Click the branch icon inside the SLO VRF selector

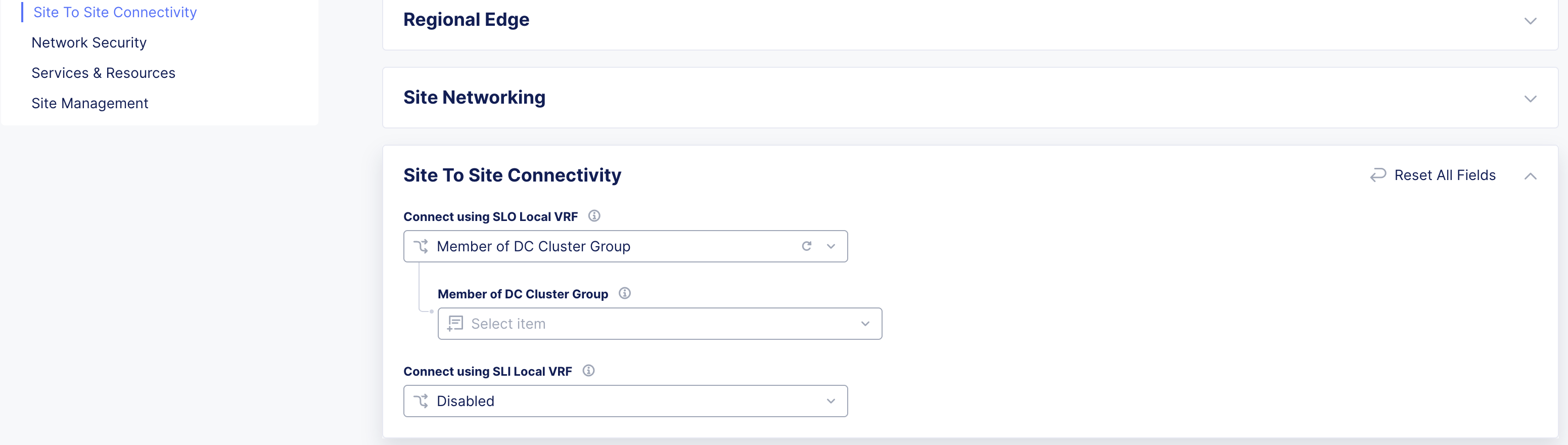[421, 246]
